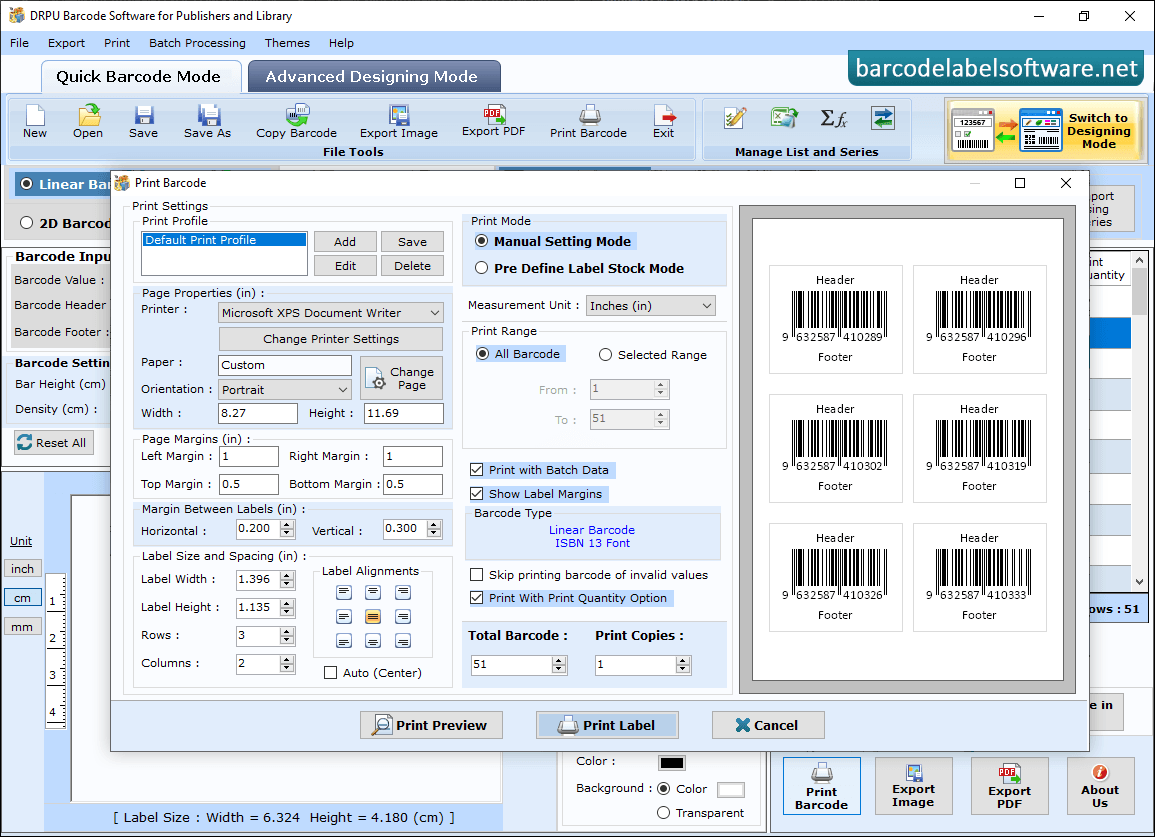
Task: Click the Print Label button
Action: 608,725
